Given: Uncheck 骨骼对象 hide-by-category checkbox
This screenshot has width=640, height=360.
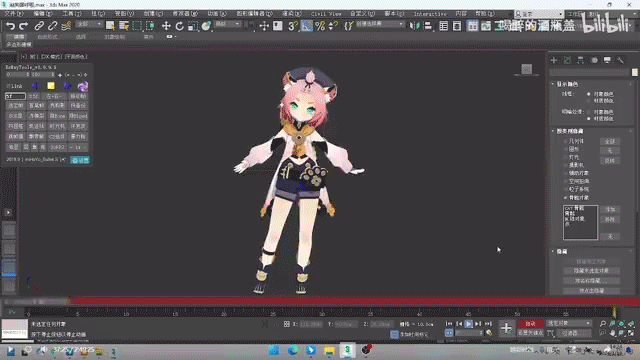Looking at the screenshot, I should pyautogui.click(x=566, y=198).
